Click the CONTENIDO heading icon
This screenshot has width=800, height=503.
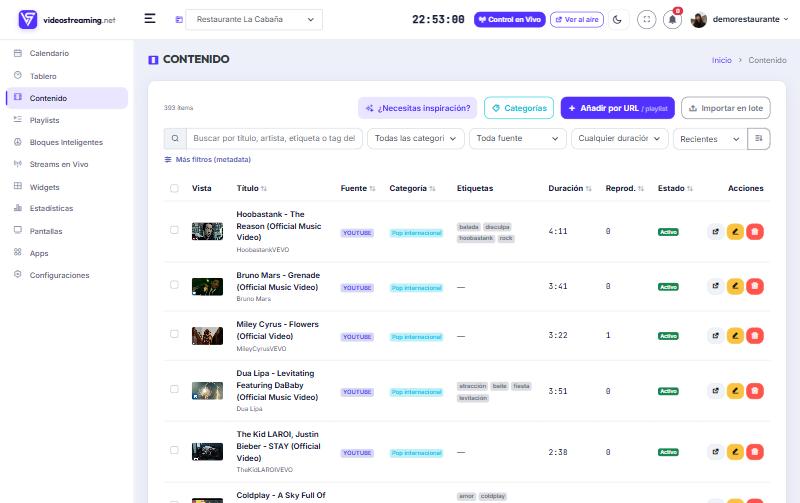tap(153, 60)
